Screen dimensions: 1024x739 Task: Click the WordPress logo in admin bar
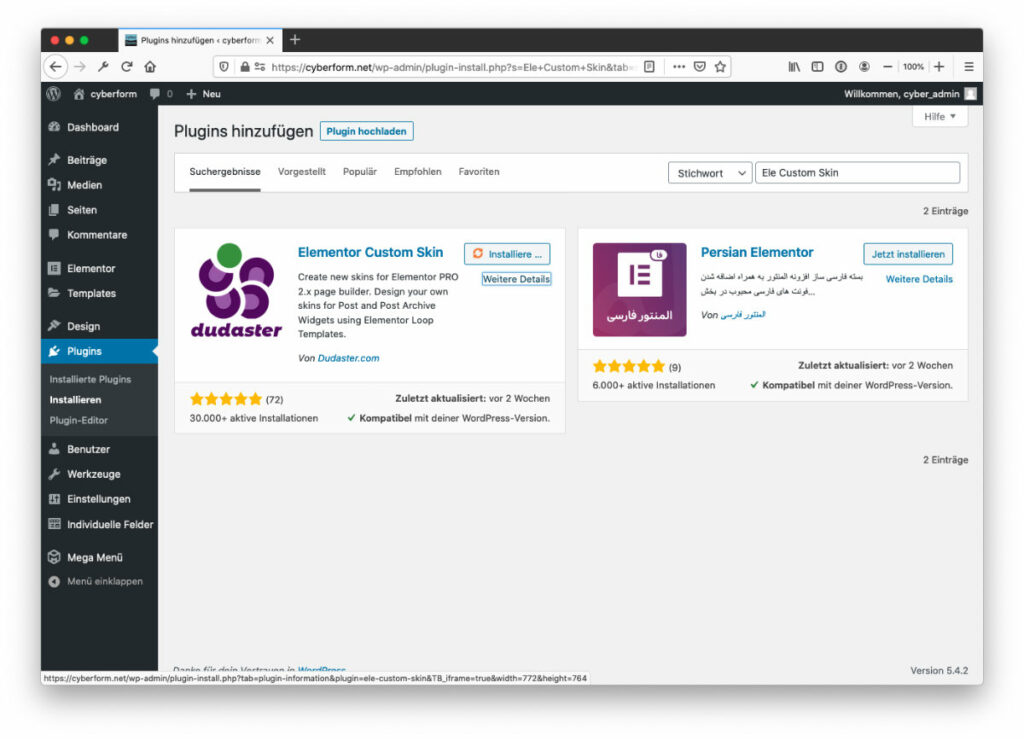(x=54, y=94)
